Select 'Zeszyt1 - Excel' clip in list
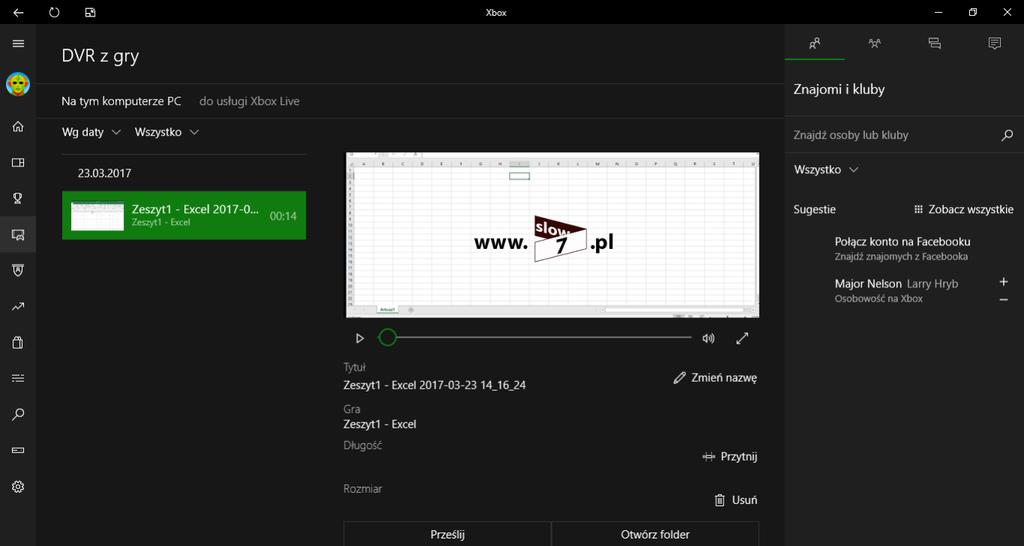Image resolution: width=1024 pixels, height=546 pixels. click(184, 216)
